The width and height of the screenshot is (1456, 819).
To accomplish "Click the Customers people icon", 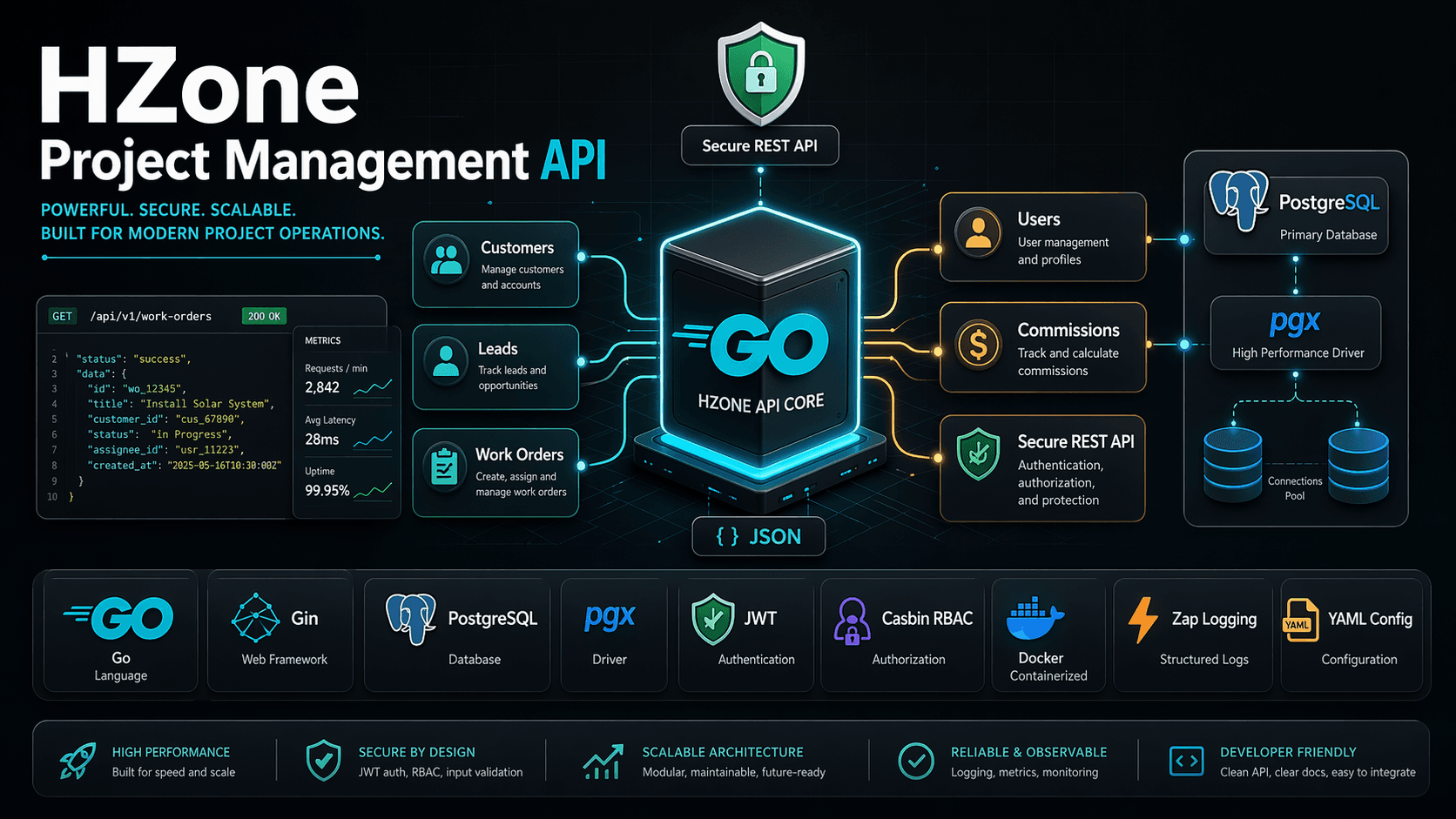I will click(x=447, y=258).
